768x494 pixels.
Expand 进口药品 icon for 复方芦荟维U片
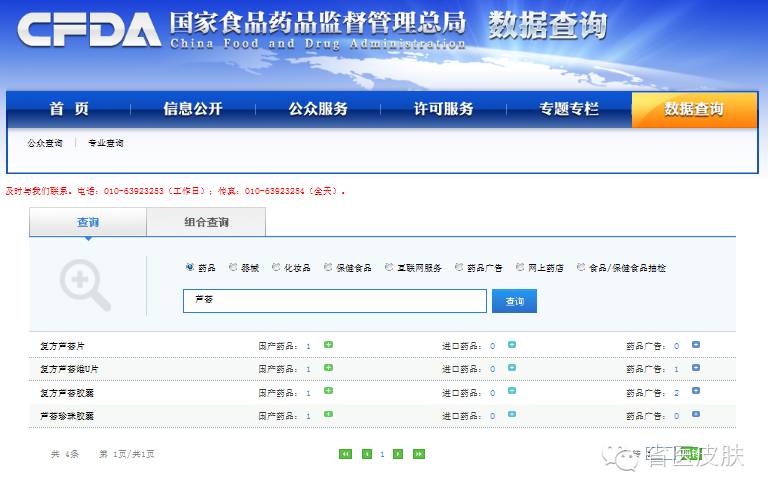tap(512, 368)
